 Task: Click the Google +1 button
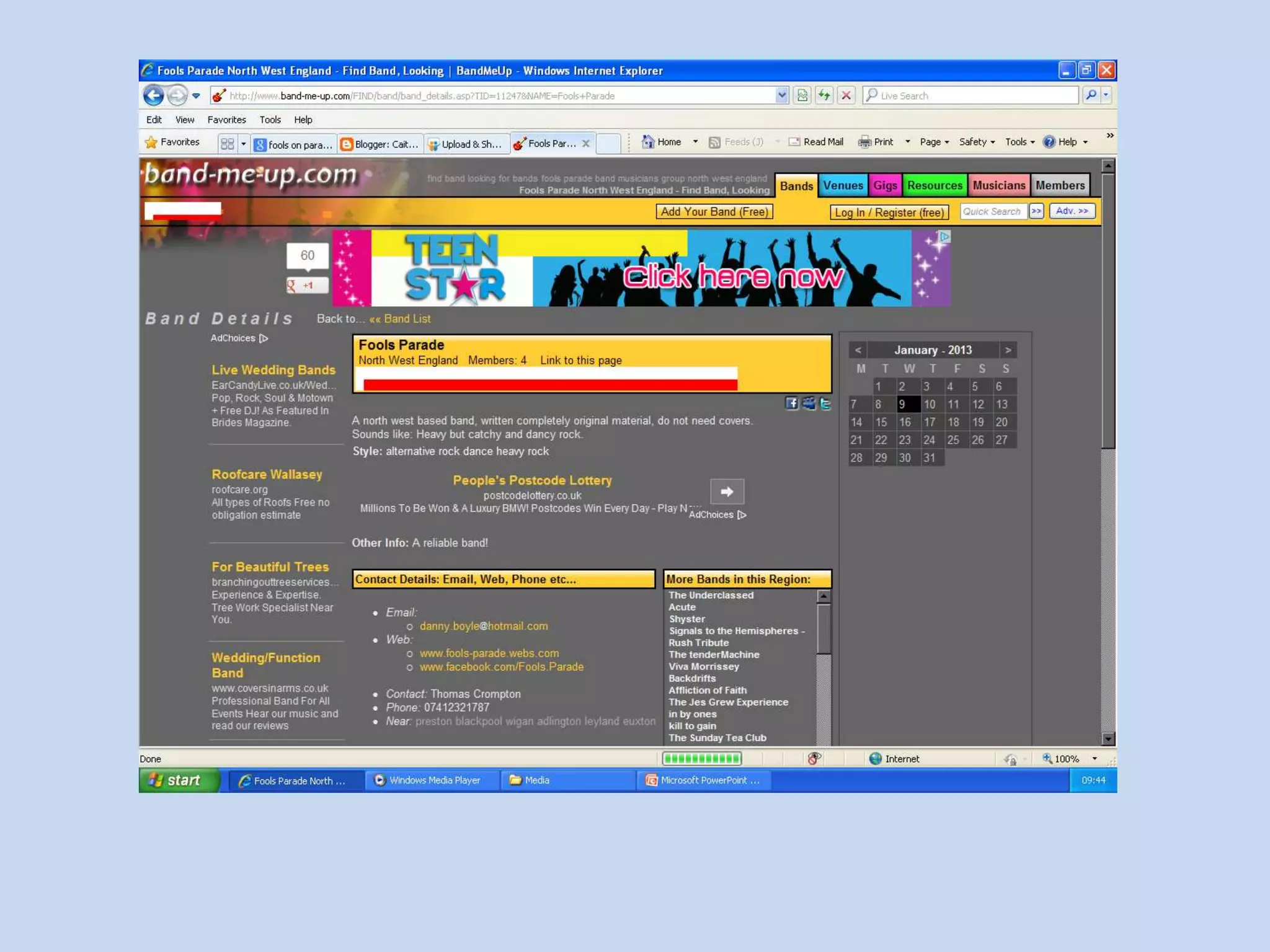[307, 286]
